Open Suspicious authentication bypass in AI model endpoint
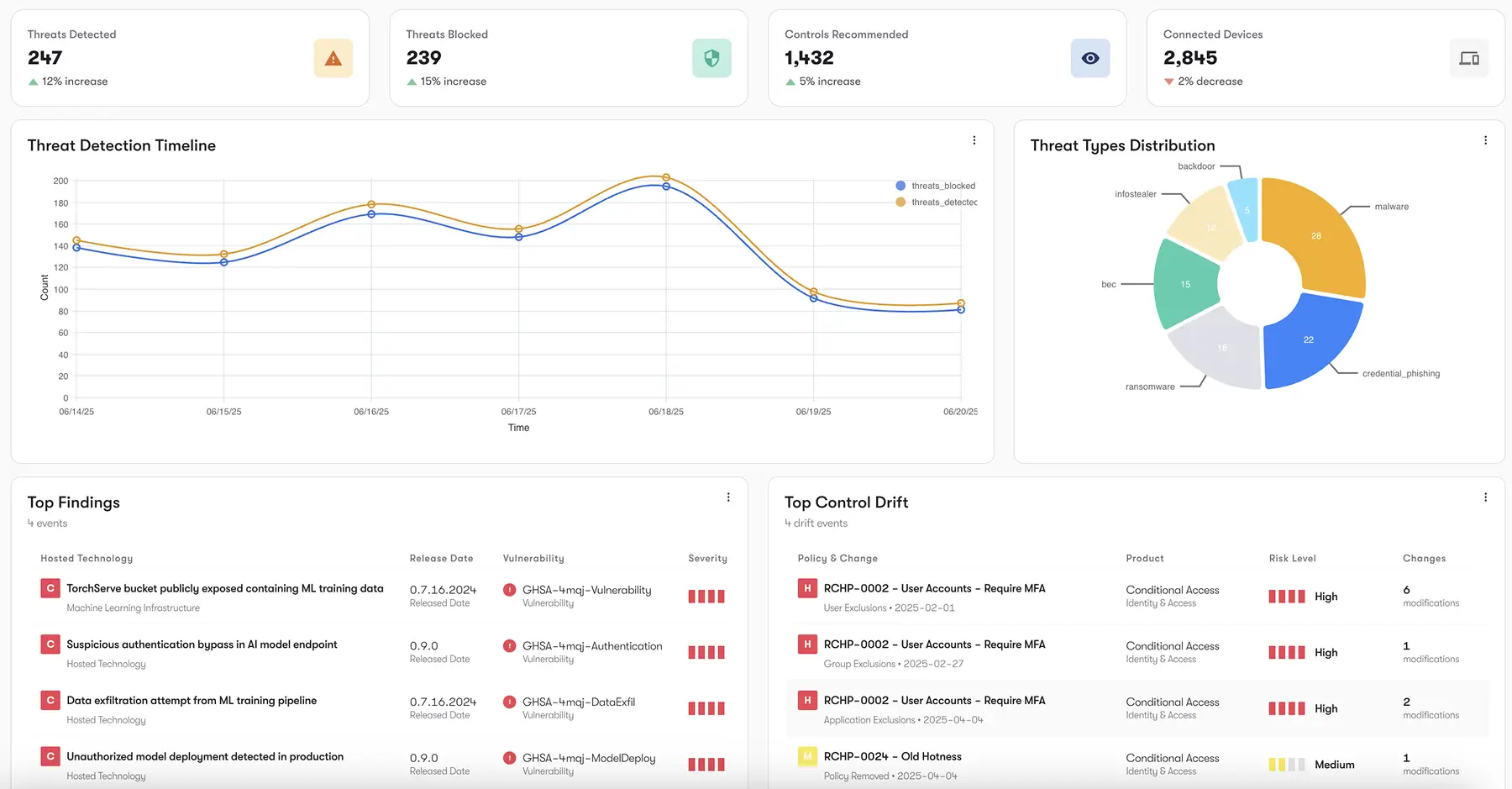 click(x=202, y=644)
